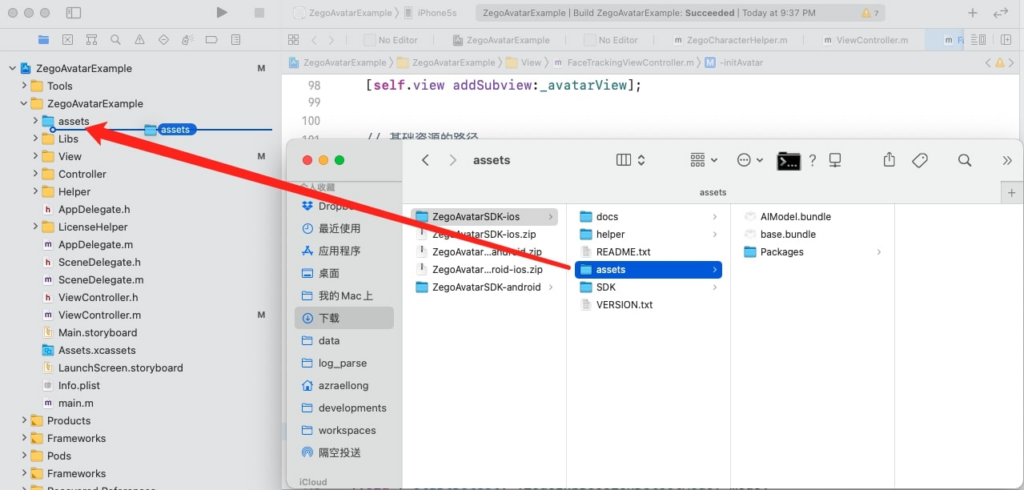
Task: Open the Debug navigator
Action: click(187, 40)
